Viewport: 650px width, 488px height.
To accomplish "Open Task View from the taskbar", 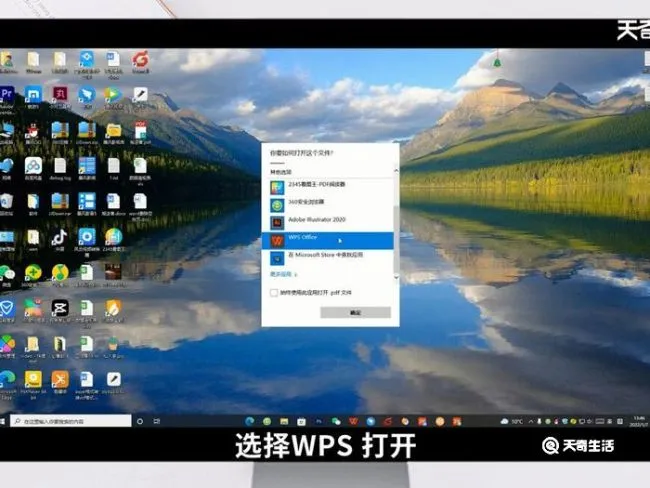I will click(157, 421).
